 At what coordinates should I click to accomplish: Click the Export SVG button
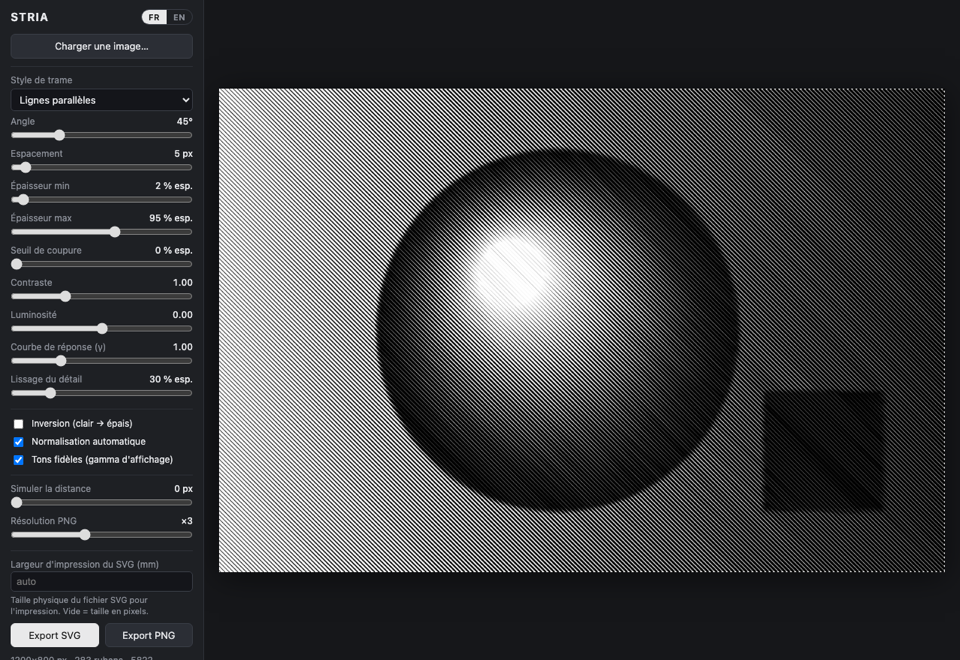point(54,636)
